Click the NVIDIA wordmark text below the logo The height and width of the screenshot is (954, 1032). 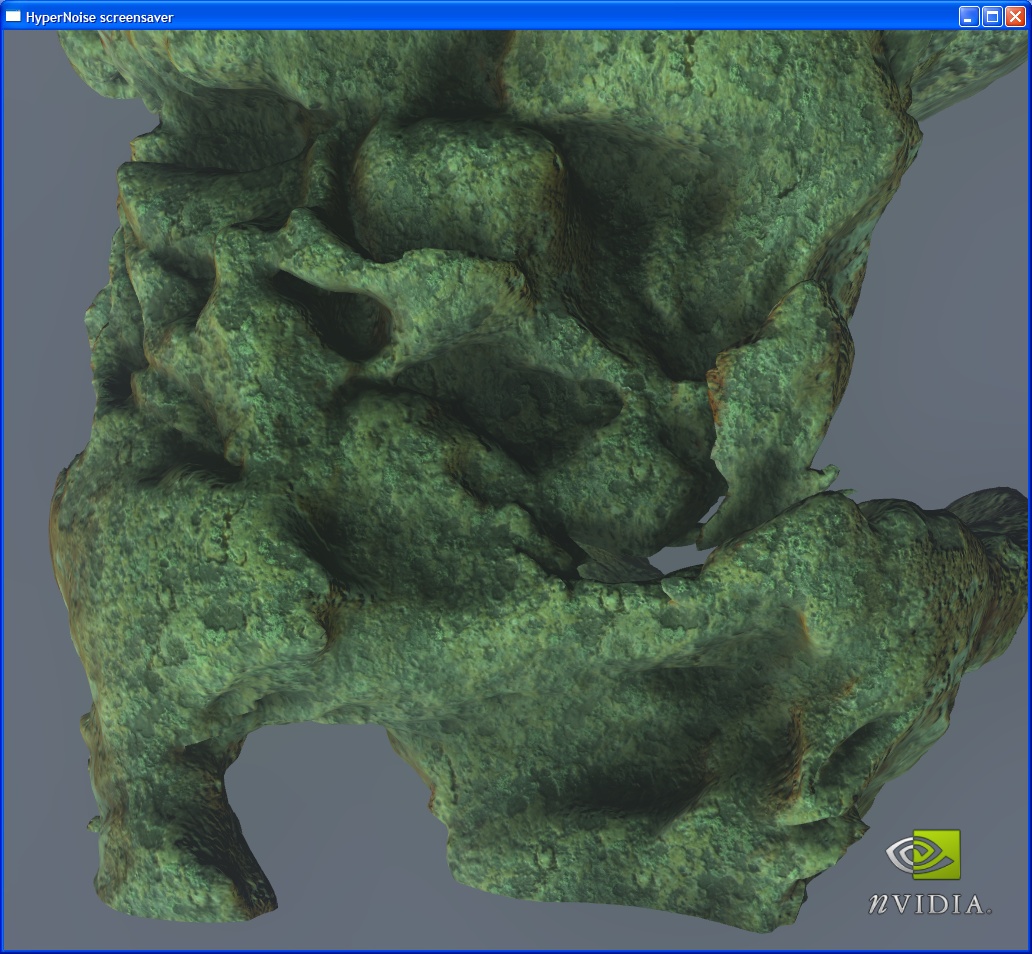point(928,903)
